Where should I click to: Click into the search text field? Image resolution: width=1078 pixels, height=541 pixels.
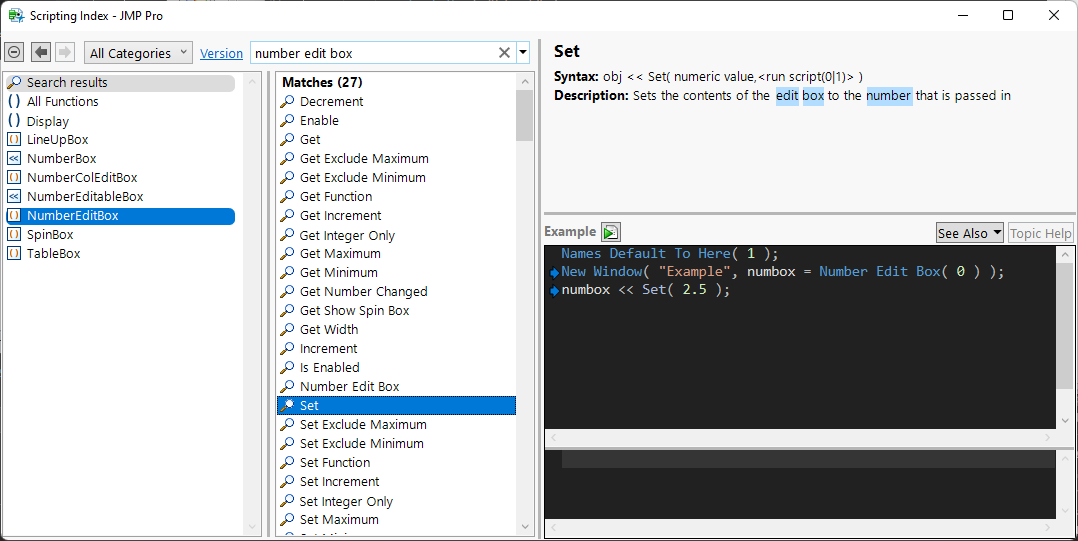coord(372,53)
